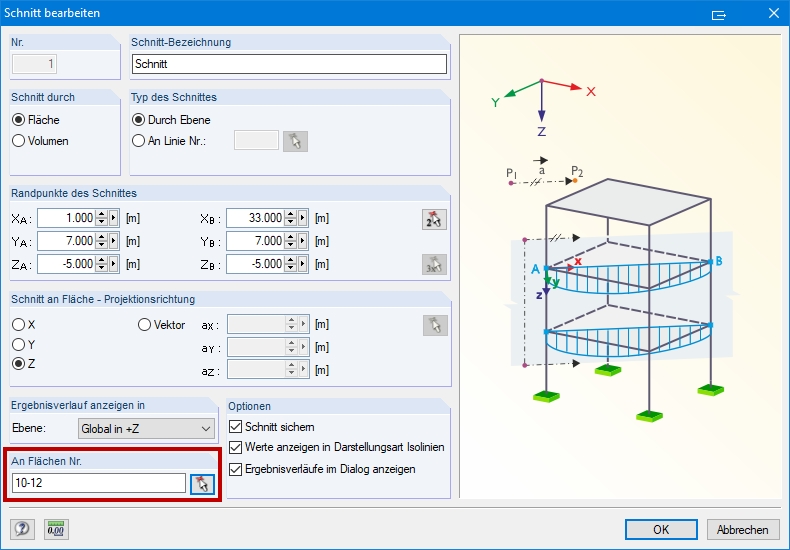This screenshot has width=790, height=550.
Task: Click the YA coordinate field 7.000
Action: (x=67, y=241)
